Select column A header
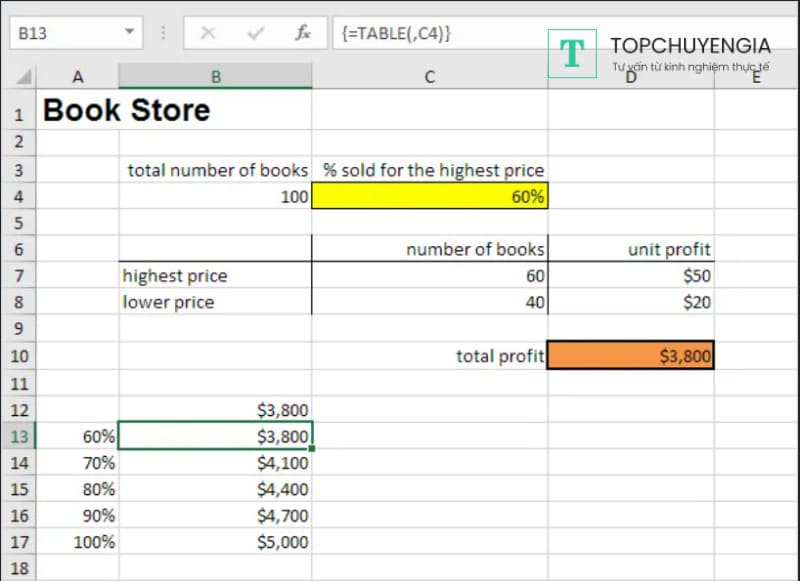Image resolution: width=800 pixels, height=581 pixels. (78, 77)
